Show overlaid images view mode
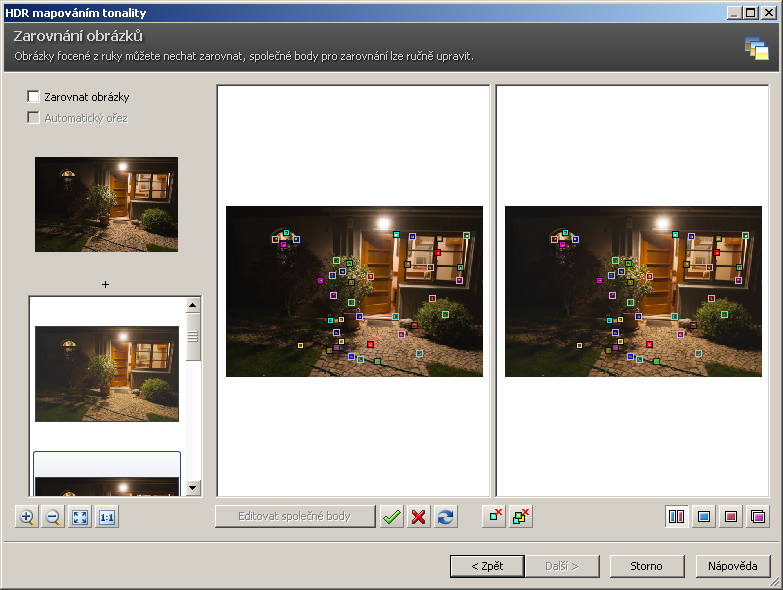 (x=758, y=517)
